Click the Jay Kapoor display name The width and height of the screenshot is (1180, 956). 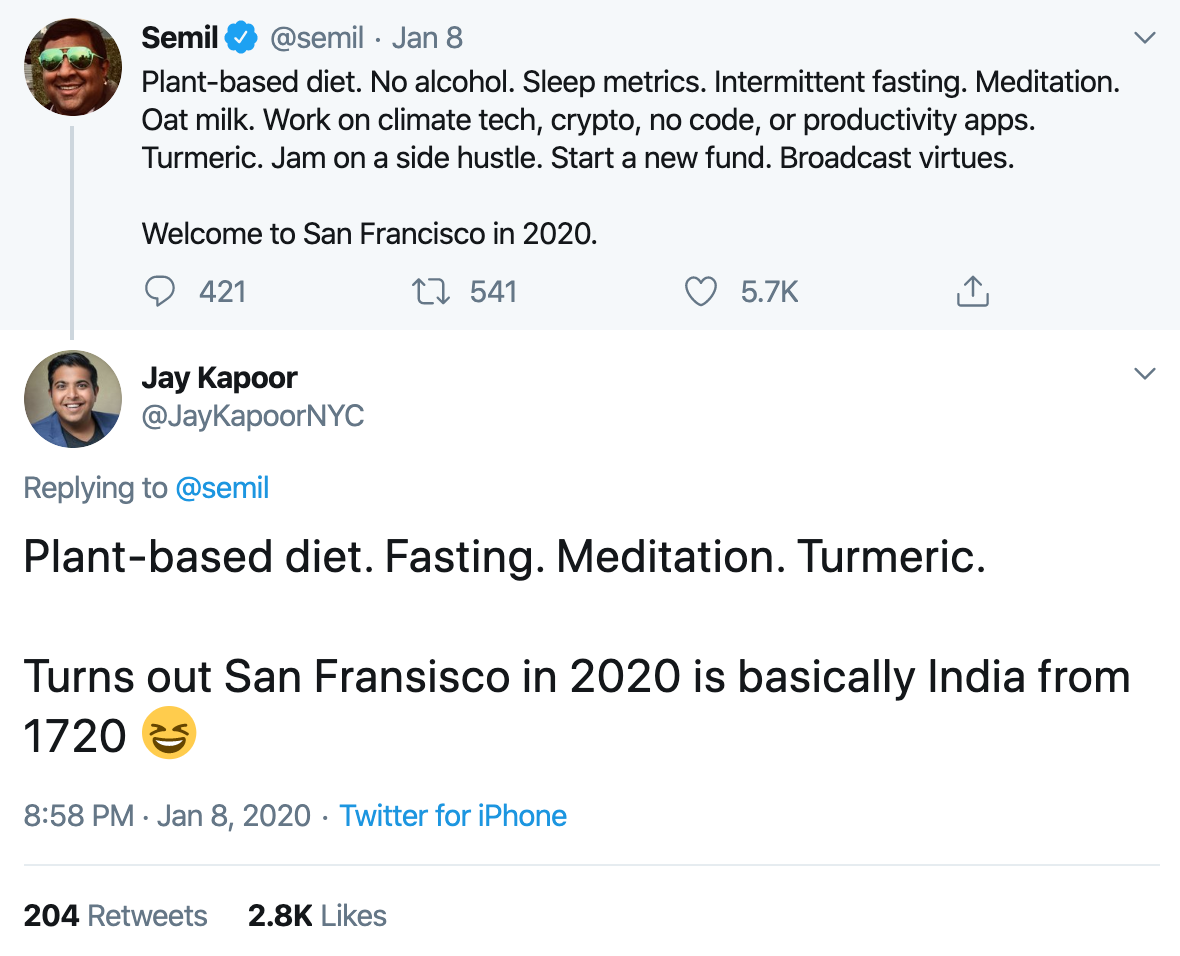[219, 378]
